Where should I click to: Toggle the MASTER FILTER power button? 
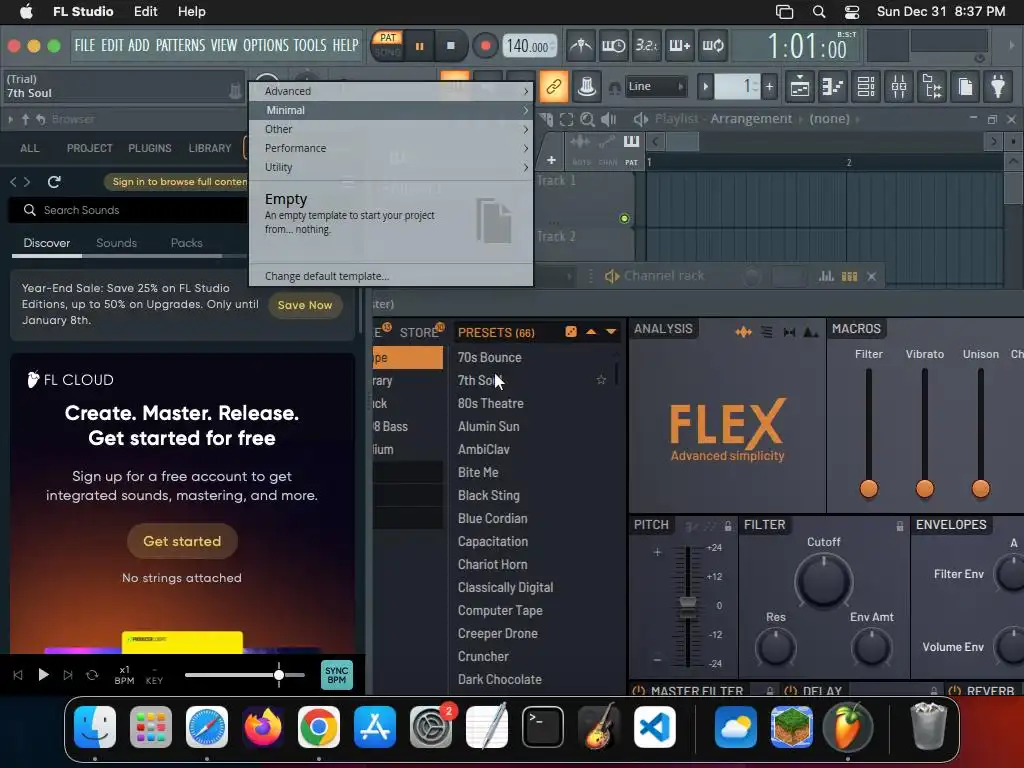tap(639, 691)
